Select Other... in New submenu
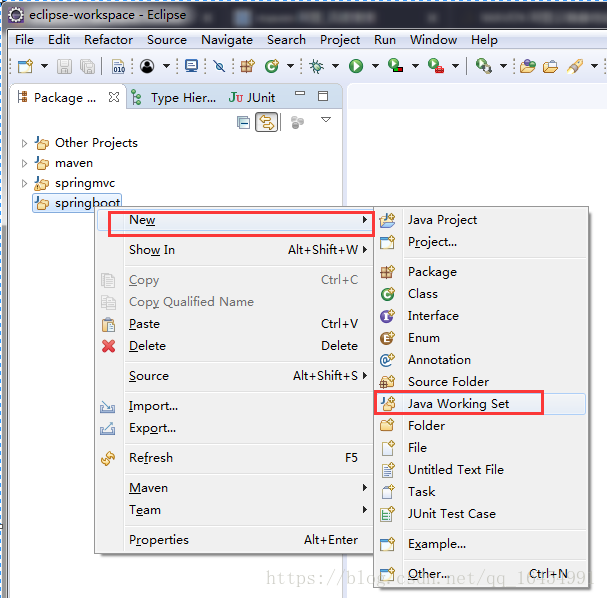 480,574
